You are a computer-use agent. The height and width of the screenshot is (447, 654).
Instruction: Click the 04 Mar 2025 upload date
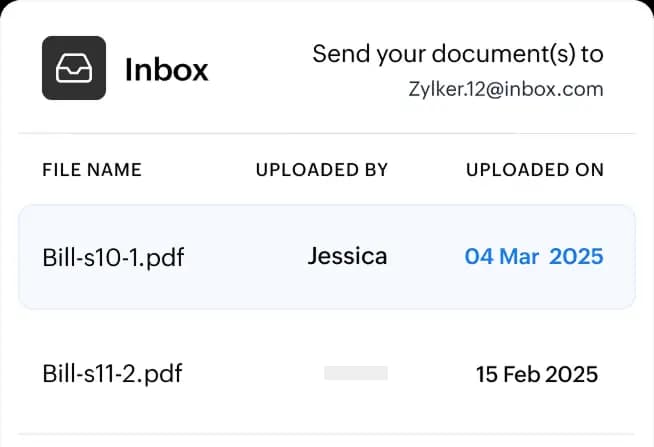[534, 256]
